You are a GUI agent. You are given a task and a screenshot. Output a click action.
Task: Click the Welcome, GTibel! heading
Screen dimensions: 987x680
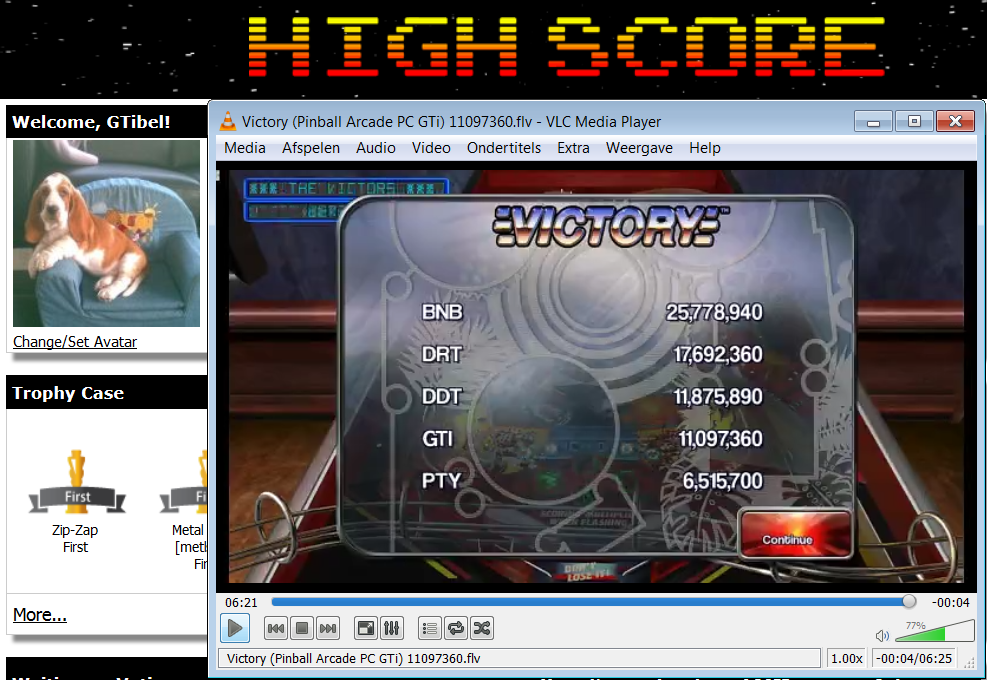[91, 122]
